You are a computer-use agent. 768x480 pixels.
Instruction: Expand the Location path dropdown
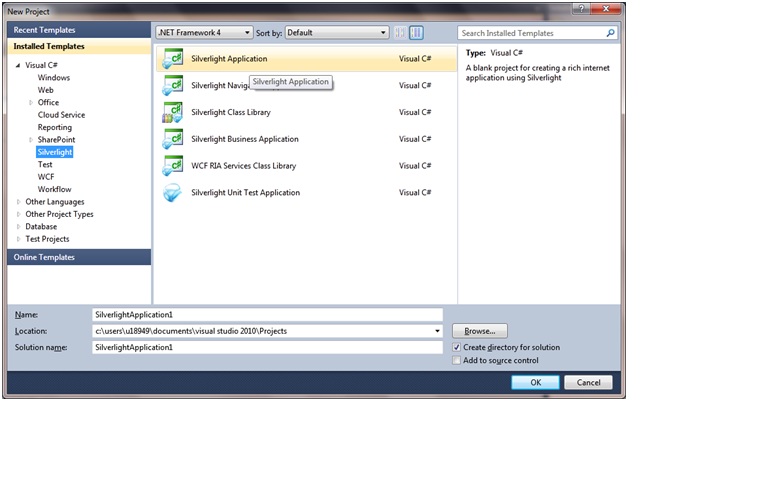click(x=437, y=331)
